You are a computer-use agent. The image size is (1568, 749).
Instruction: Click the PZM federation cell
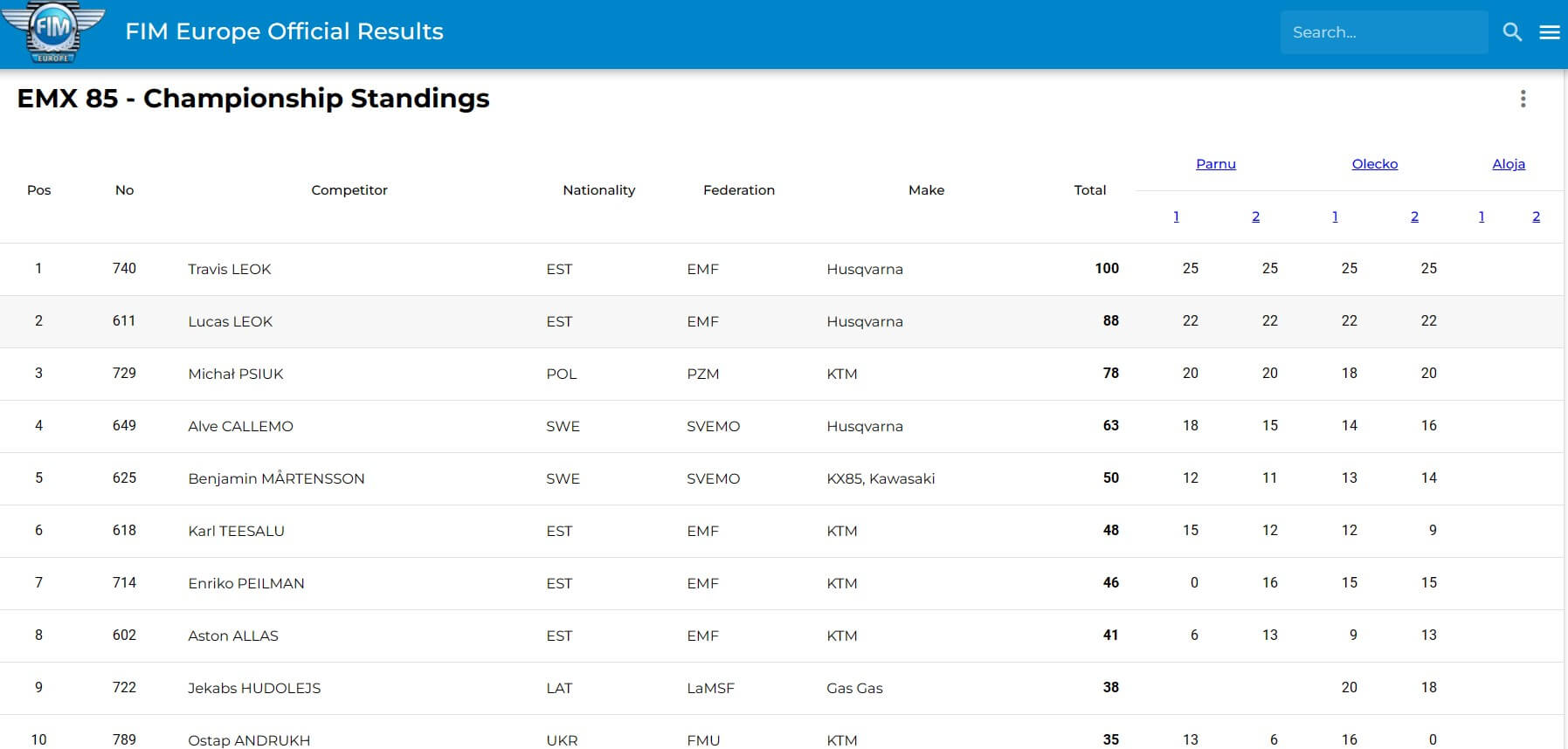point(702,374)
